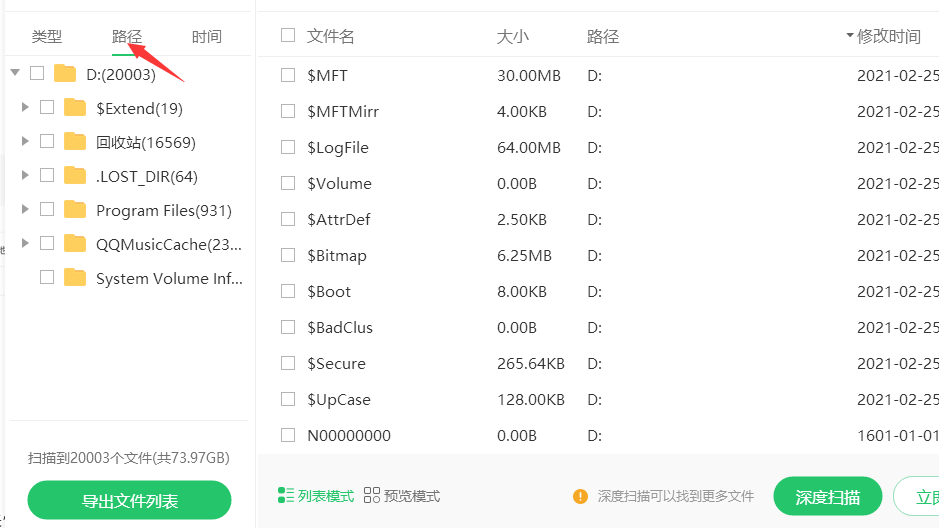This screenshot has height=528, width=939.
Task: Click the QQMusicCache folder icon
Action: [x=75, y=244]
